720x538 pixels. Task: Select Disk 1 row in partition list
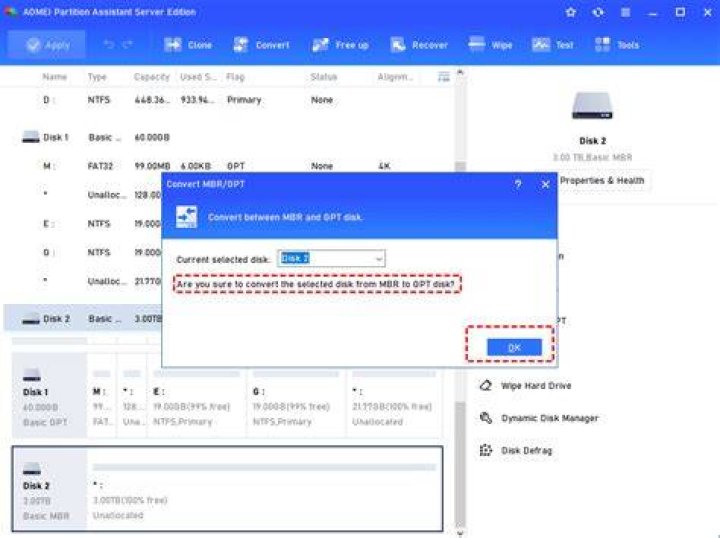230,137
